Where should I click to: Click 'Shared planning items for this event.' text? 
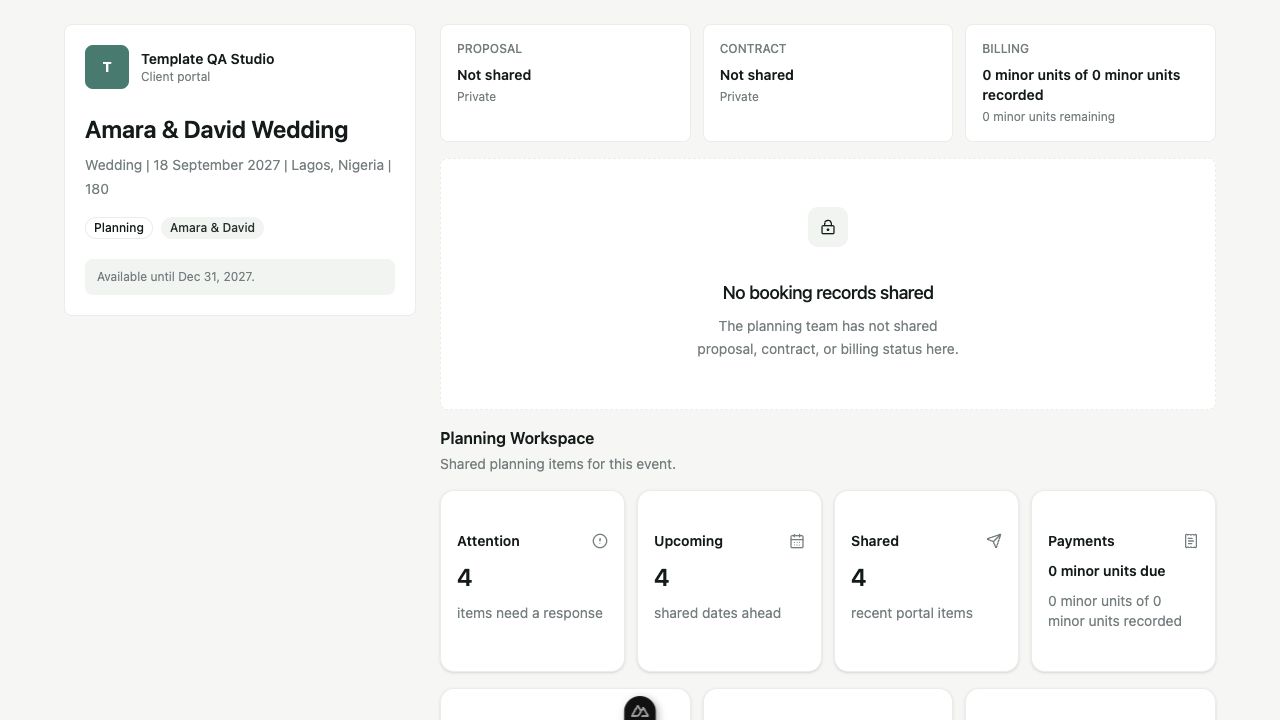(x=558, y=464)
